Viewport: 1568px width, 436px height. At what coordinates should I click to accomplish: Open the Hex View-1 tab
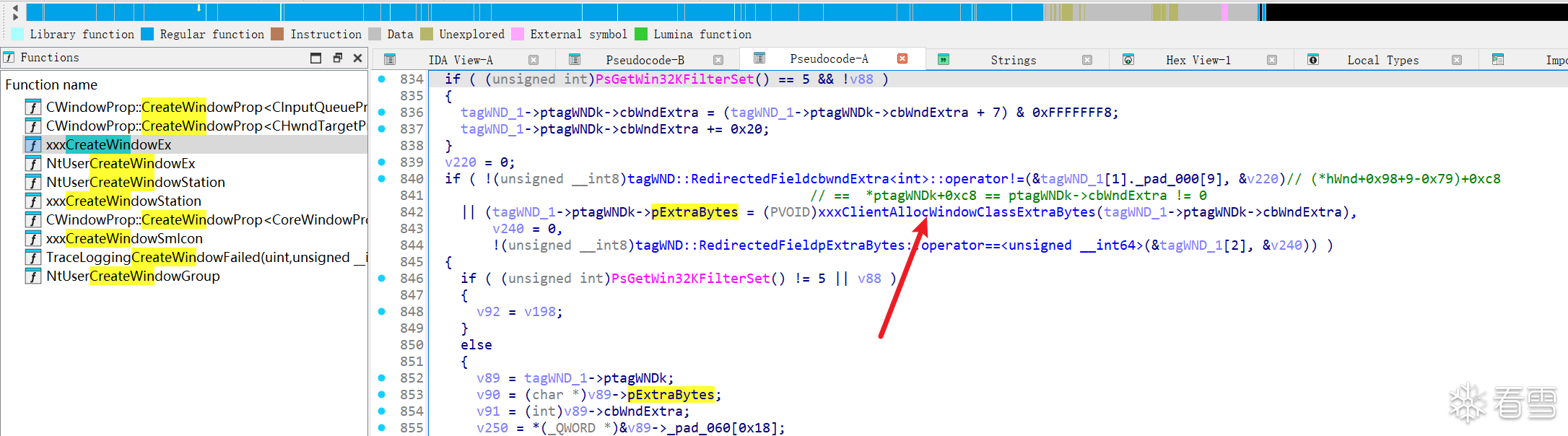coord(1198,60)
